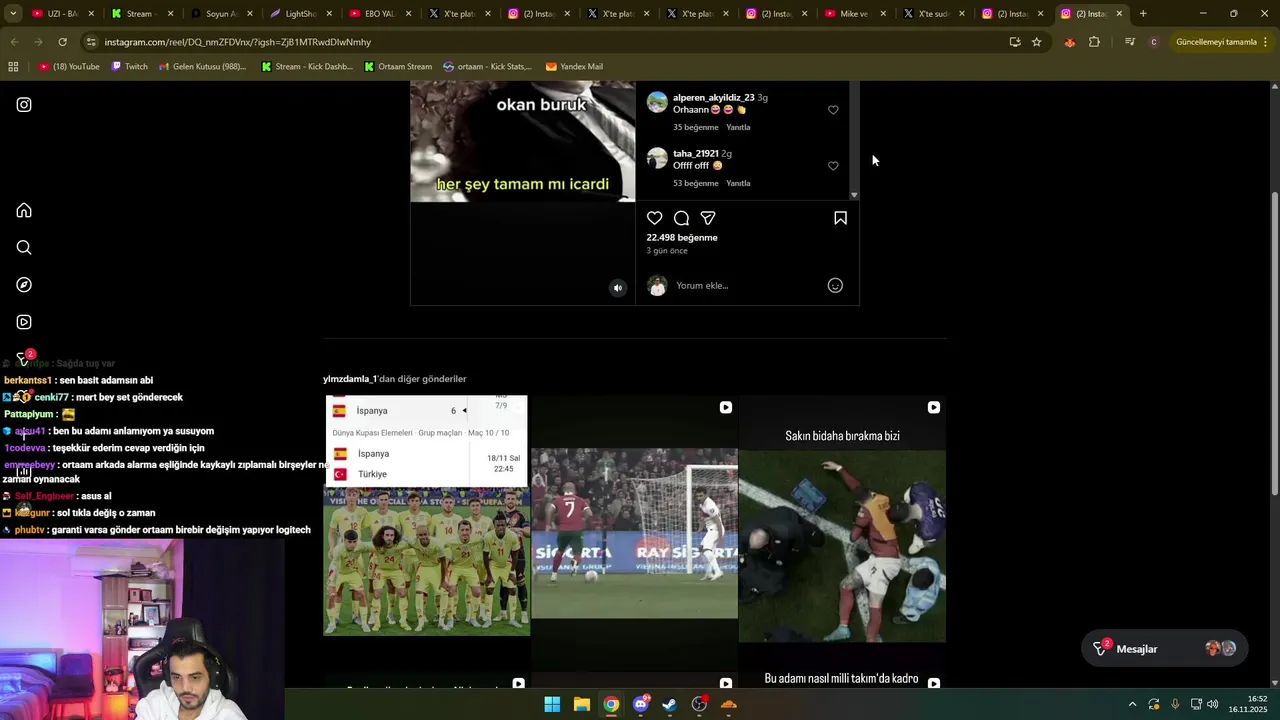1280x720 pixels.
Task: Click the page vertical scrollbar thumb
Action: (x=1274, y=342)
